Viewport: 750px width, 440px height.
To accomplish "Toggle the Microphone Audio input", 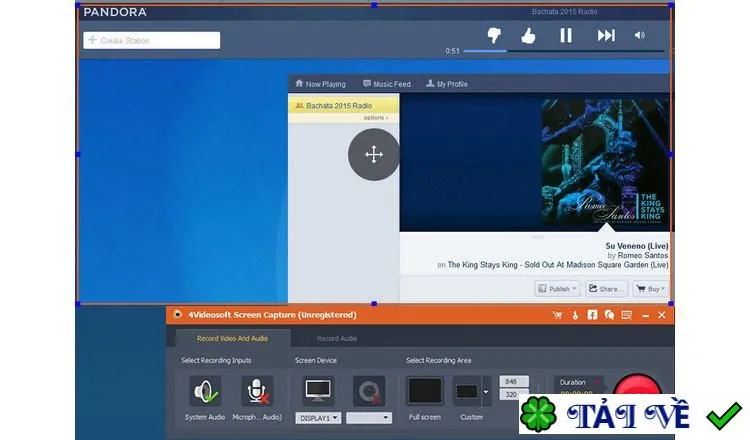I will [x=257, y=391].
